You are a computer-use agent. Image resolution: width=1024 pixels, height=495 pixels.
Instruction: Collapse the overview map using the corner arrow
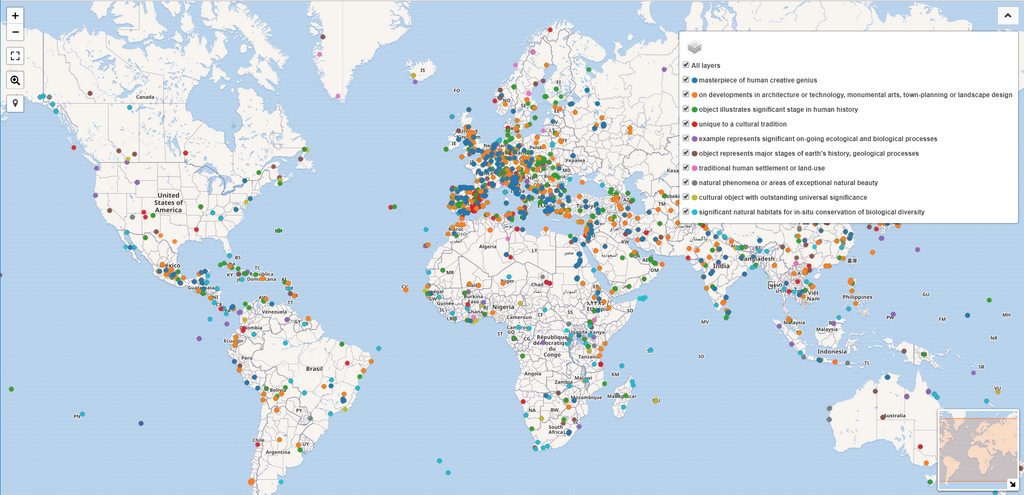[1011, 484]
